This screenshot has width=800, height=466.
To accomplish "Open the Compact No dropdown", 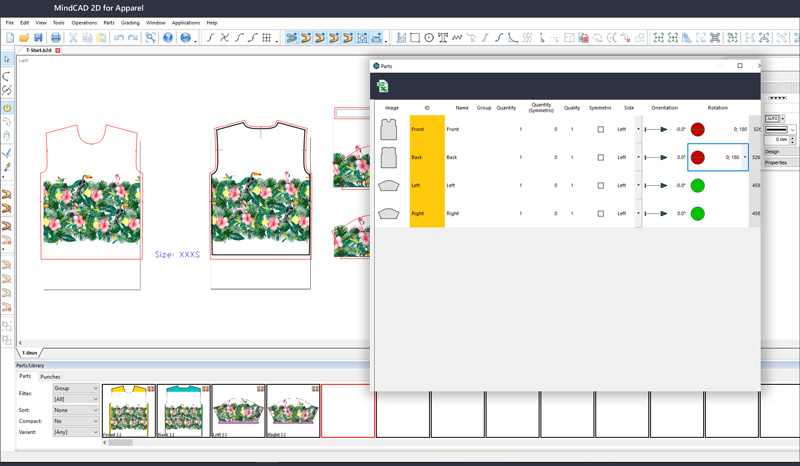I will (76, 421).
